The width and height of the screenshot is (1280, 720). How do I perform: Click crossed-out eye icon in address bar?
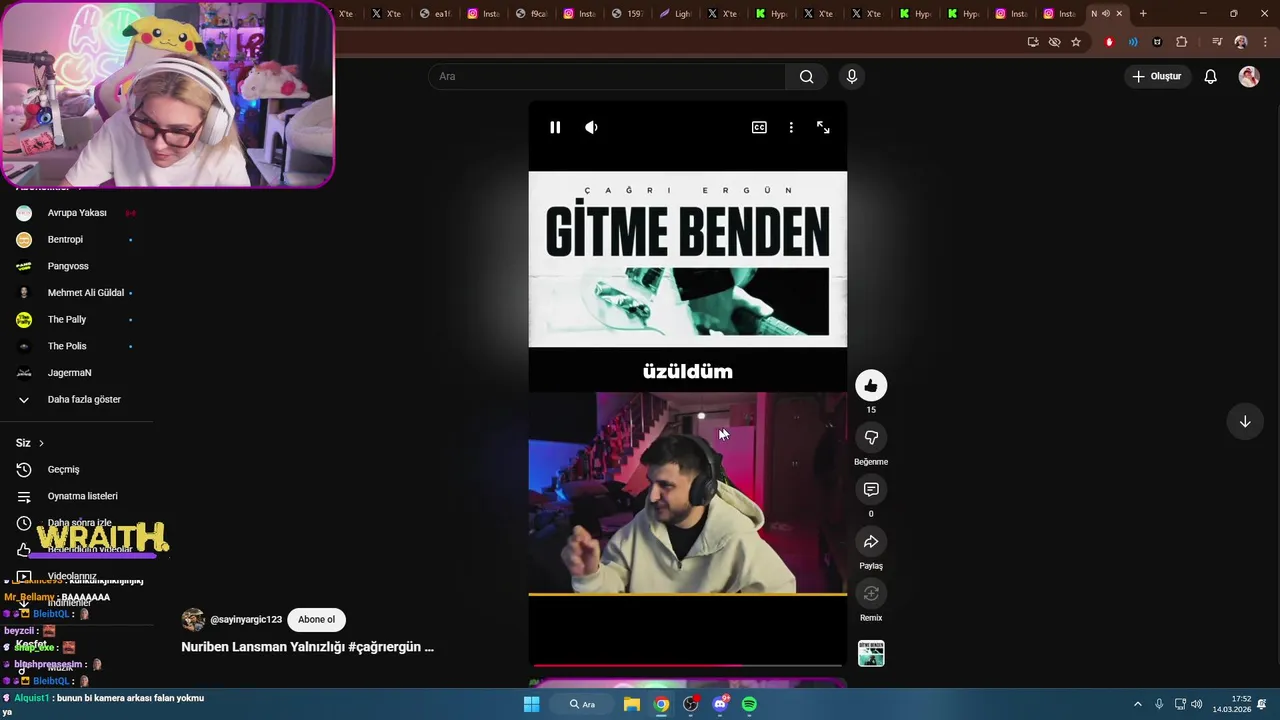coord(1054,42)
